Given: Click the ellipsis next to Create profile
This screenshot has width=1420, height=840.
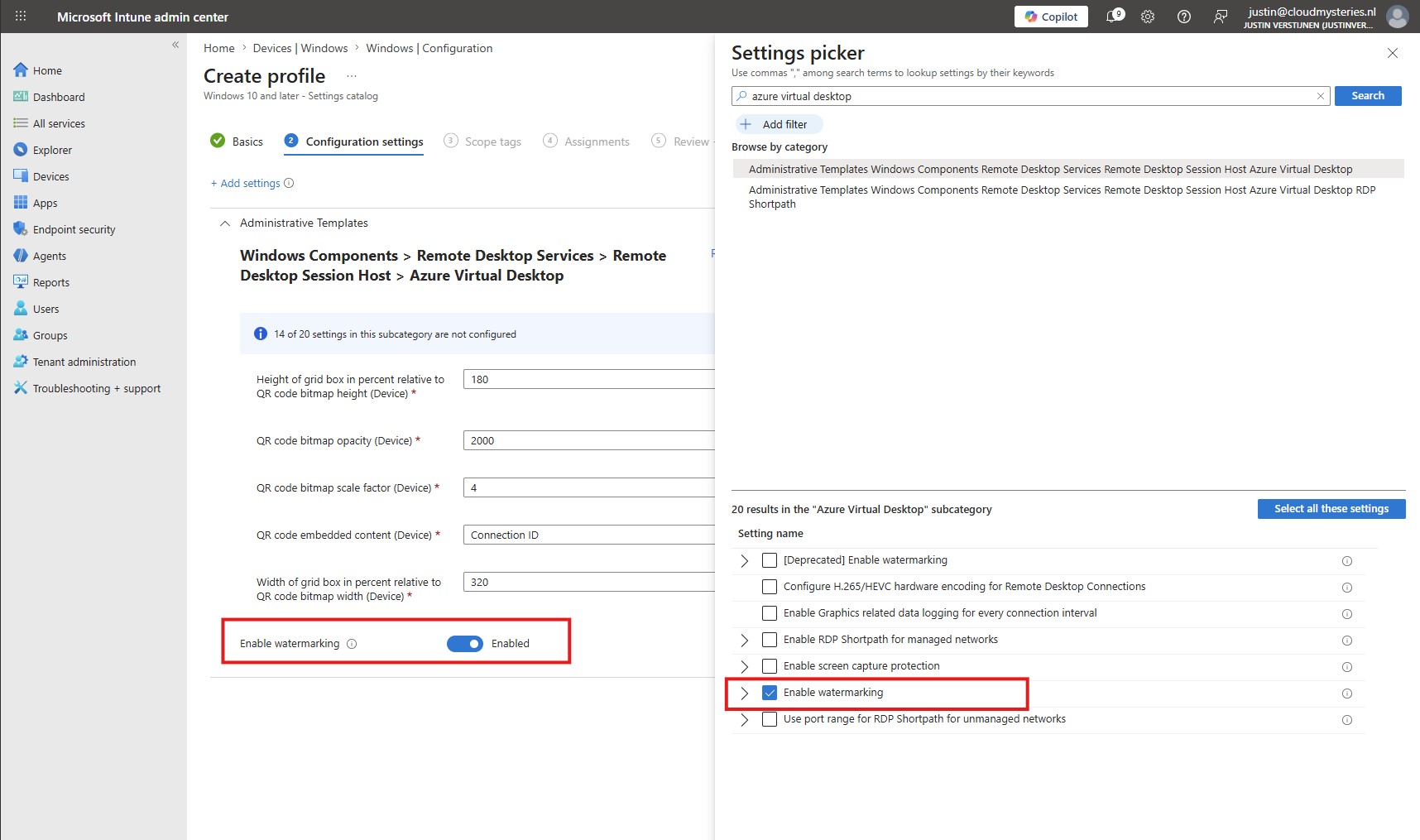Looking at the screenshot, I should tap(352, 76).
